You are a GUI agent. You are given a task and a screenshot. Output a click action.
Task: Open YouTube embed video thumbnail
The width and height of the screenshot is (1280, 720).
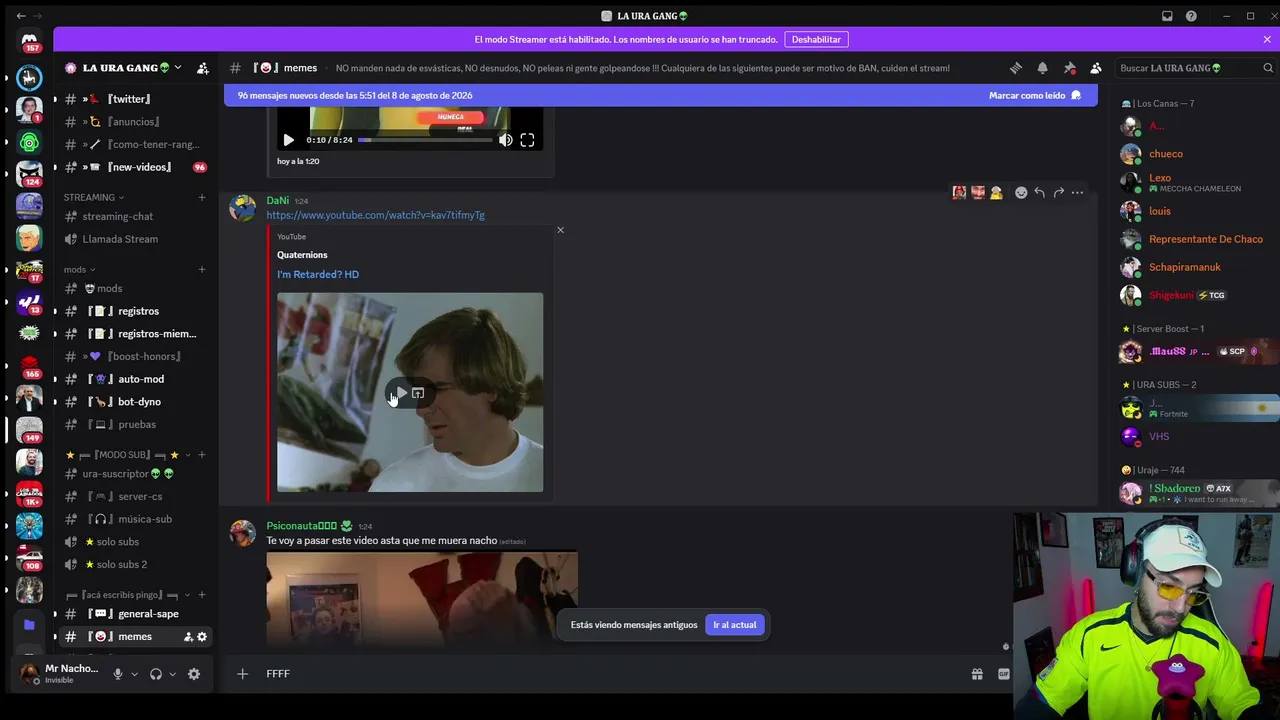pos(410,392)
